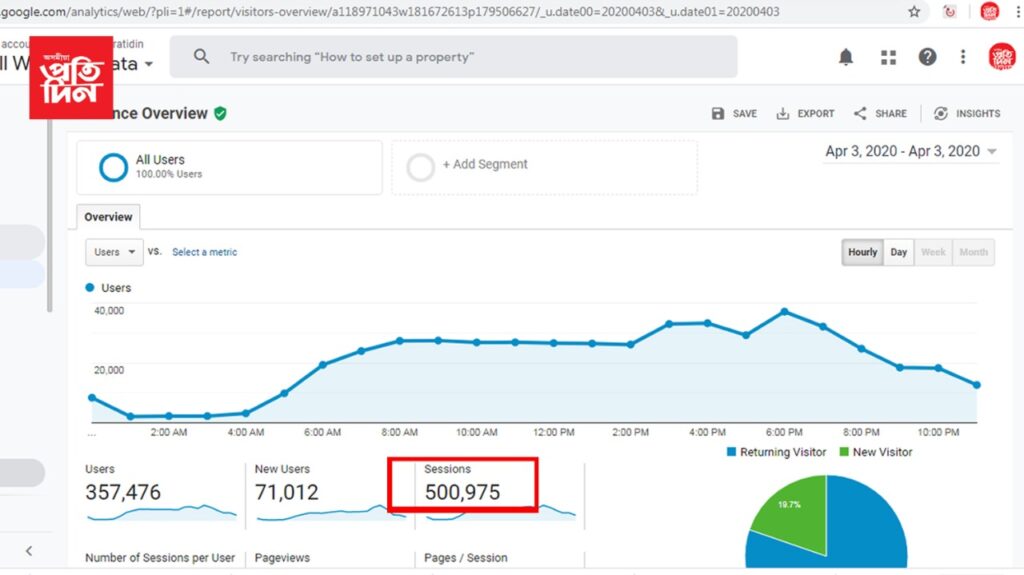1024x575 pixels.
Task: Select the All Users segment
Action: point(229,167)
